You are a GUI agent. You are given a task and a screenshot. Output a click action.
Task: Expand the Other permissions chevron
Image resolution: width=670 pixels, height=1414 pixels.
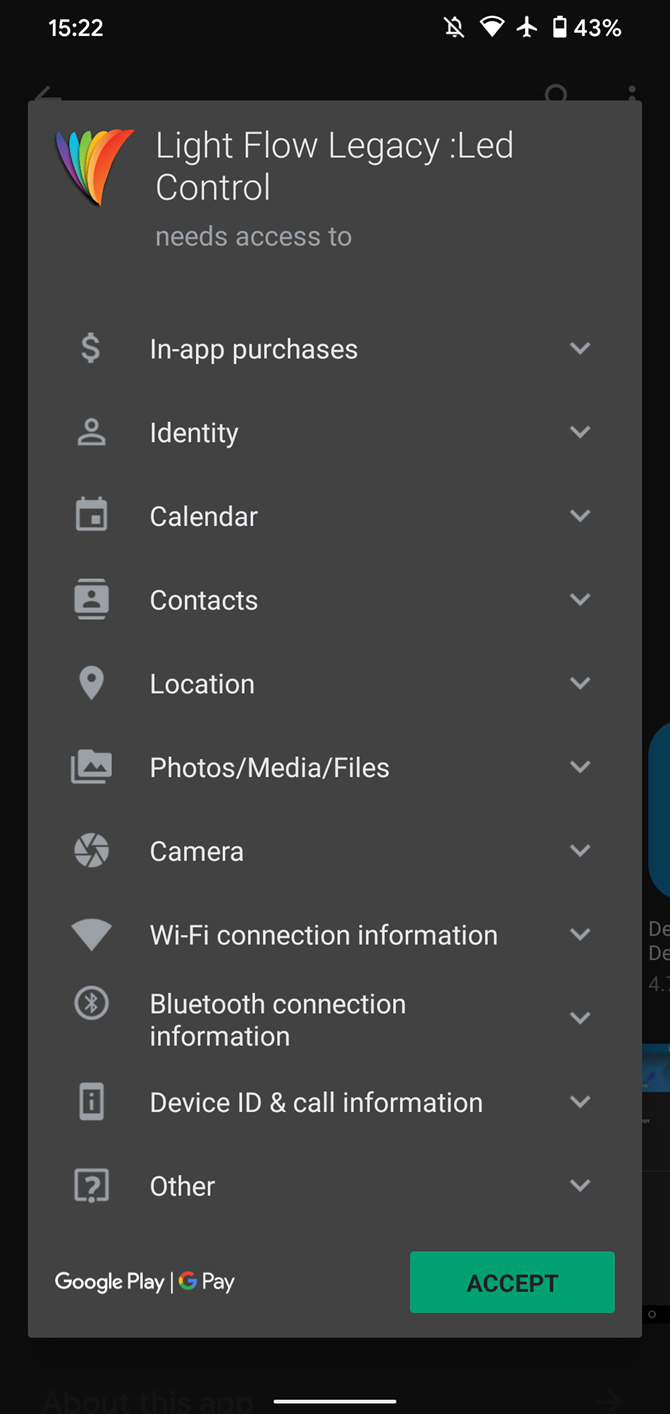(580, 1185)
